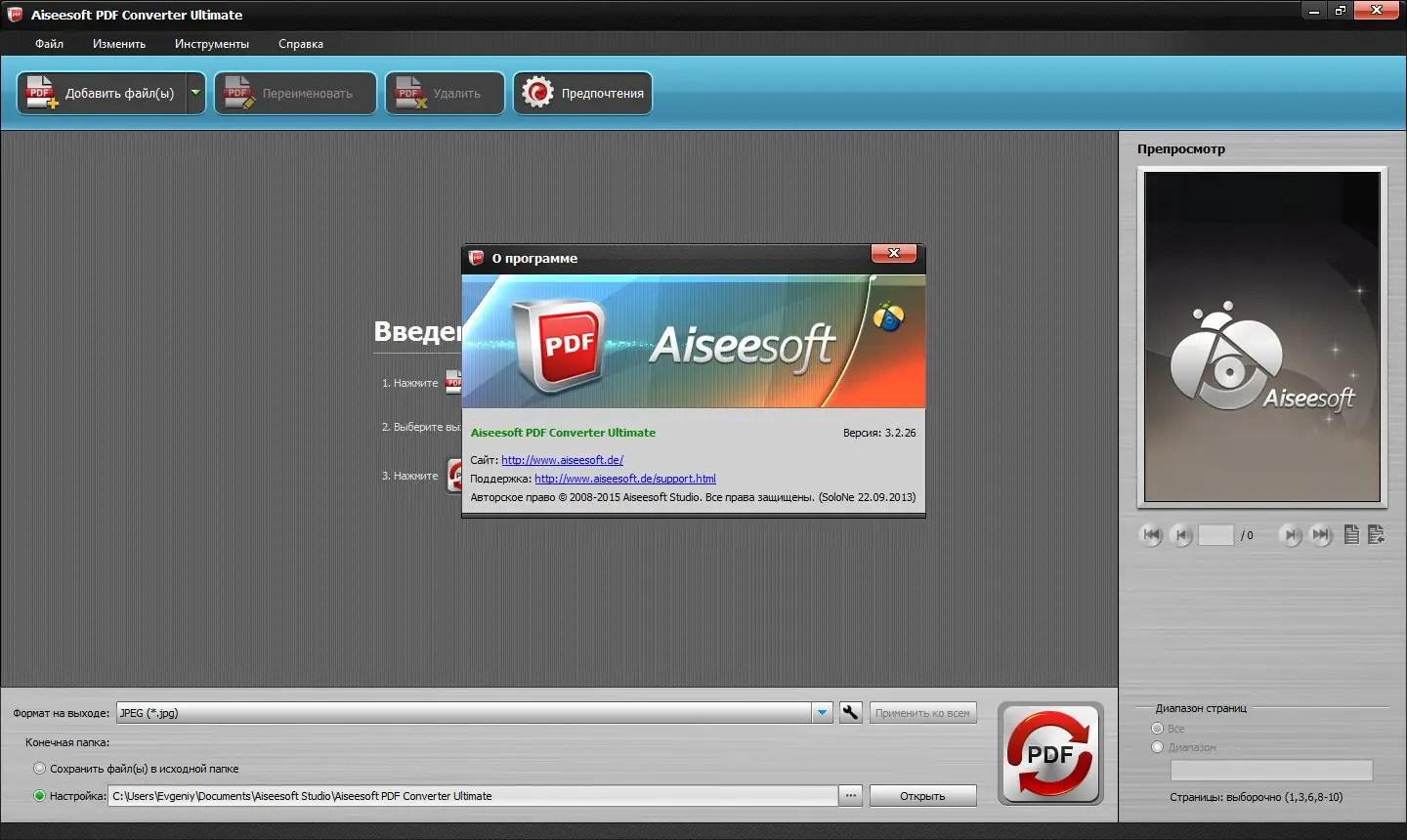Jump to first page in preview
This screenshot has height=840, width=1407.
pos(1151,534)
